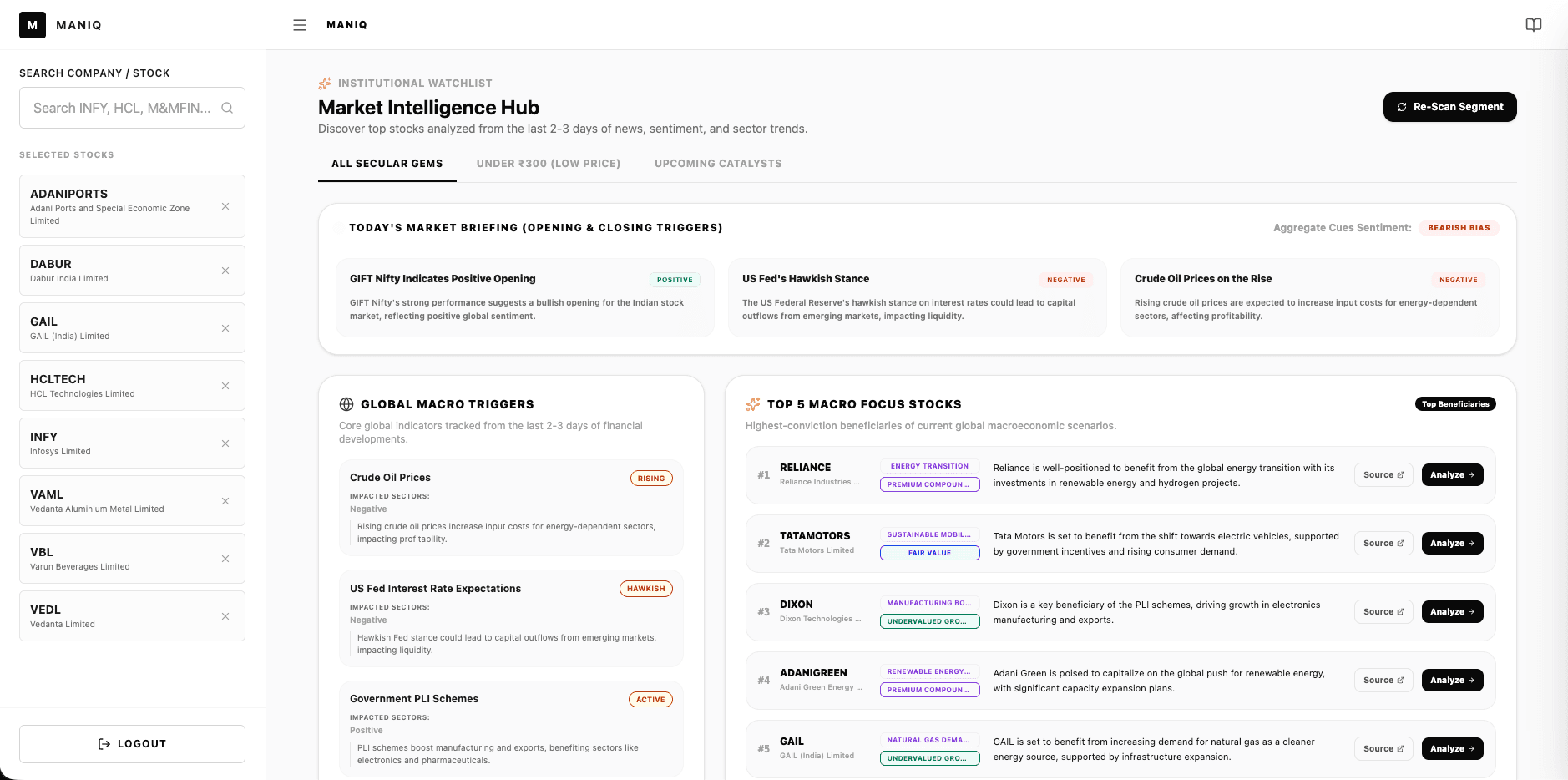Remove HCLTECH from selected stocks
Viewport: 1568px width, 780px height.
pos(225,386)
